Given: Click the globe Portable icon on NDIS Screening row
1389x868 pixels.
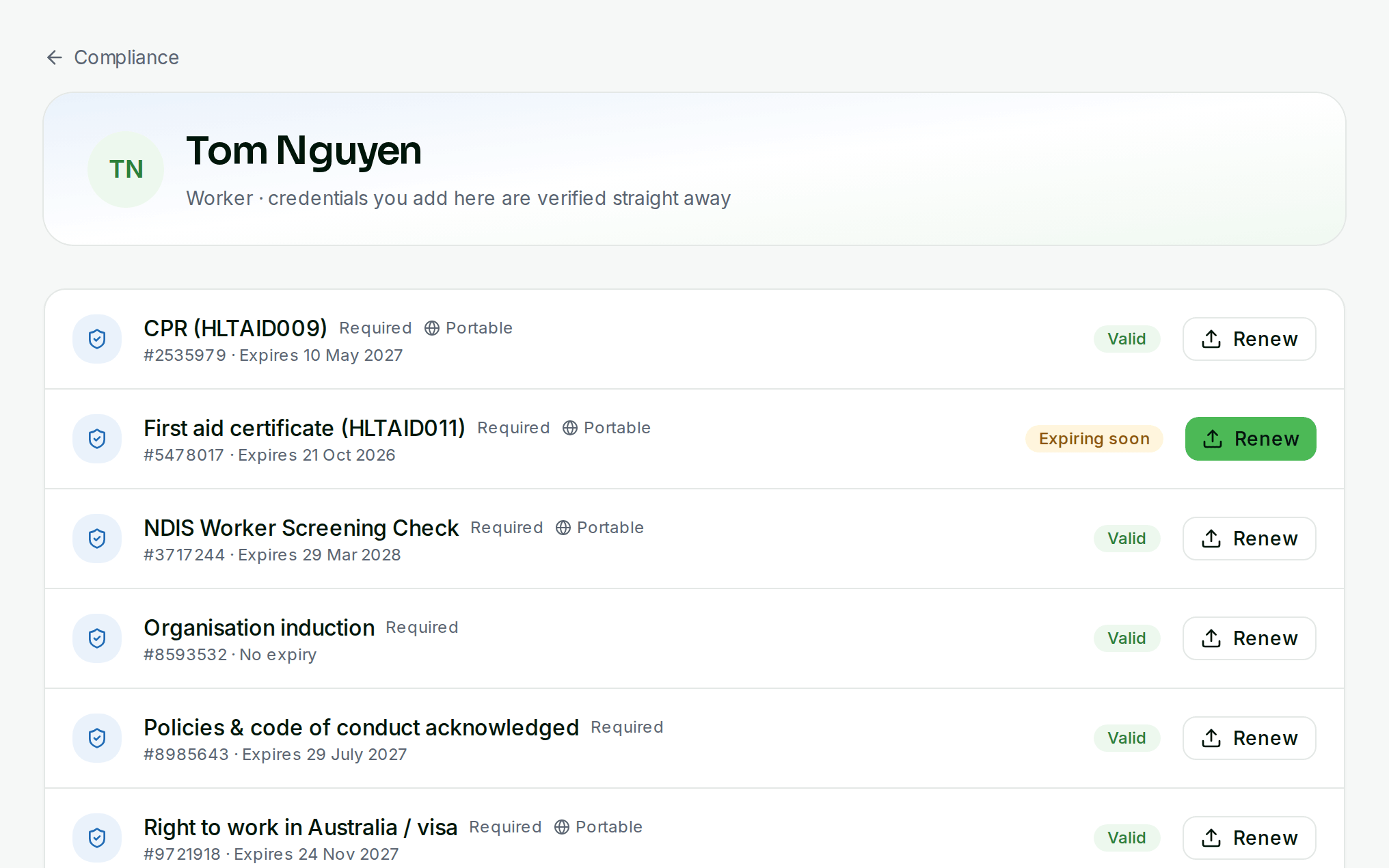Looking at the screenshot, I should pyautogui.click(x=563, y=528).
